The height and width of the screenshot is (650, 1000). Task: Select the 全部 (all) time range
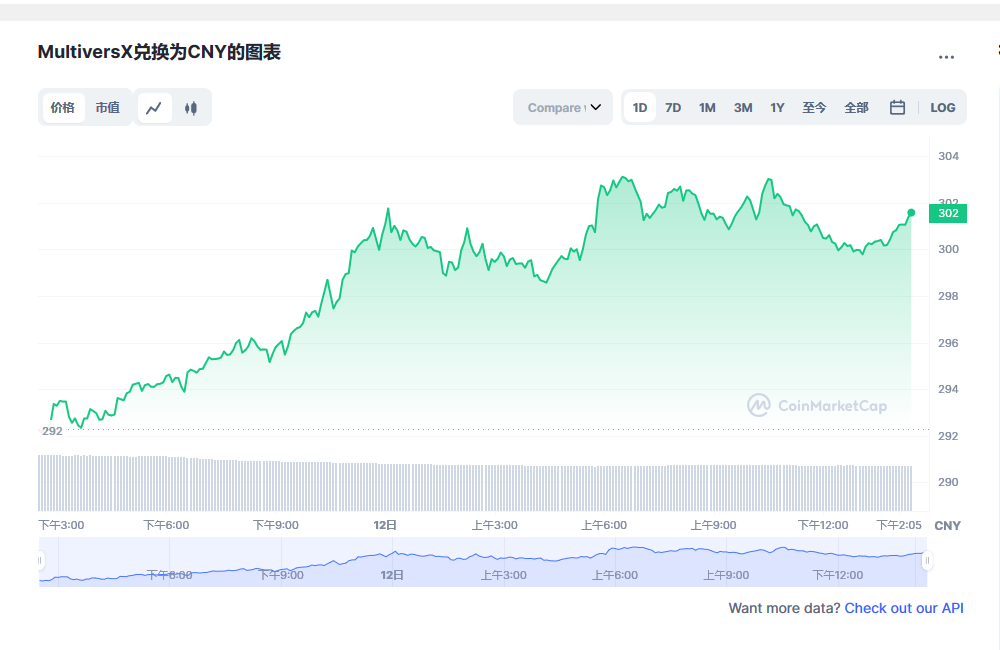pyautogui.click(x=857, y=107)
